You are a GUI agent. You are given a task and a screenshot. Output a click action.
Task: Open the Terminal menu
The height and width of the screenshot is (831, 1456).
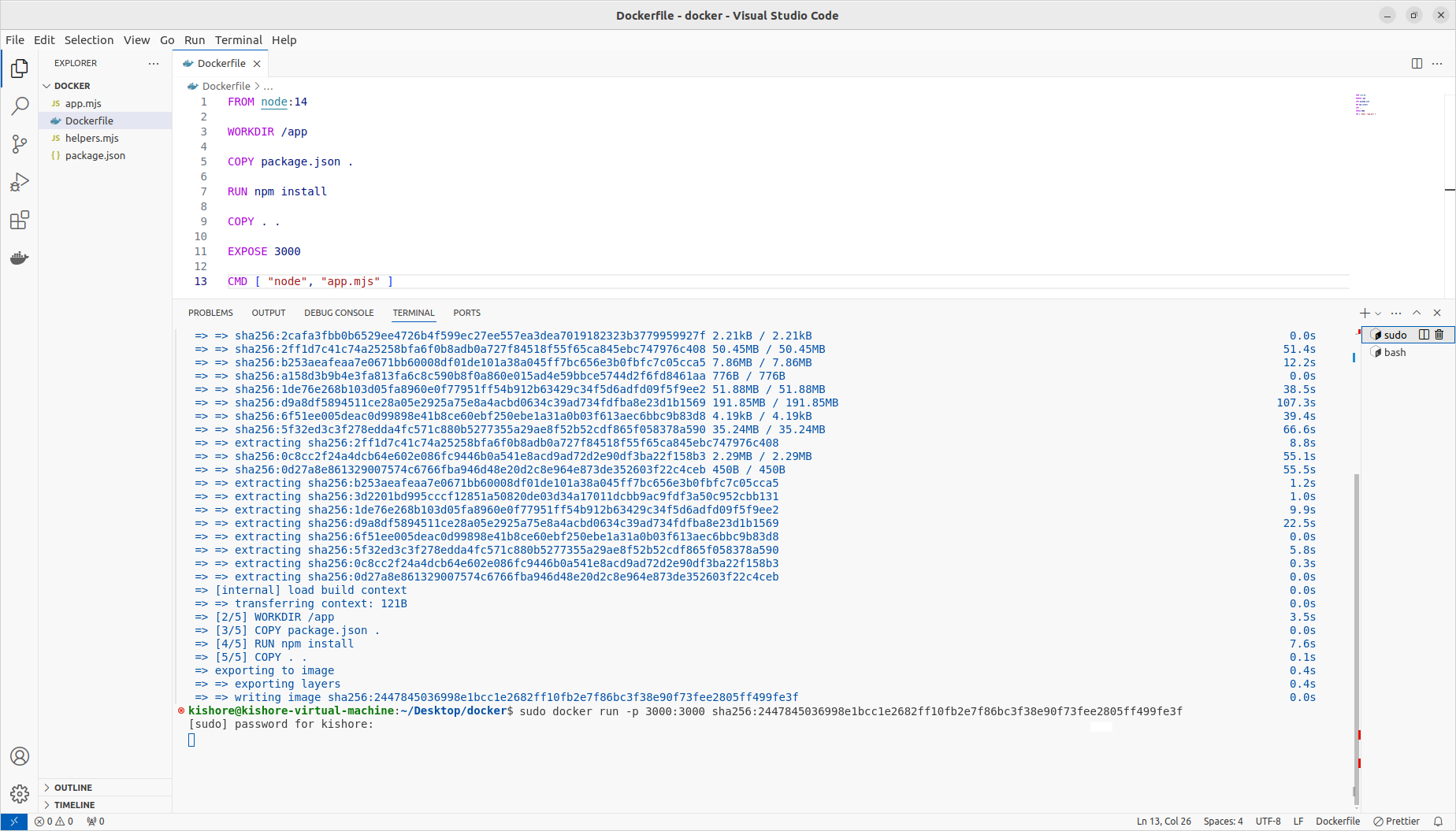pos(238,40)
